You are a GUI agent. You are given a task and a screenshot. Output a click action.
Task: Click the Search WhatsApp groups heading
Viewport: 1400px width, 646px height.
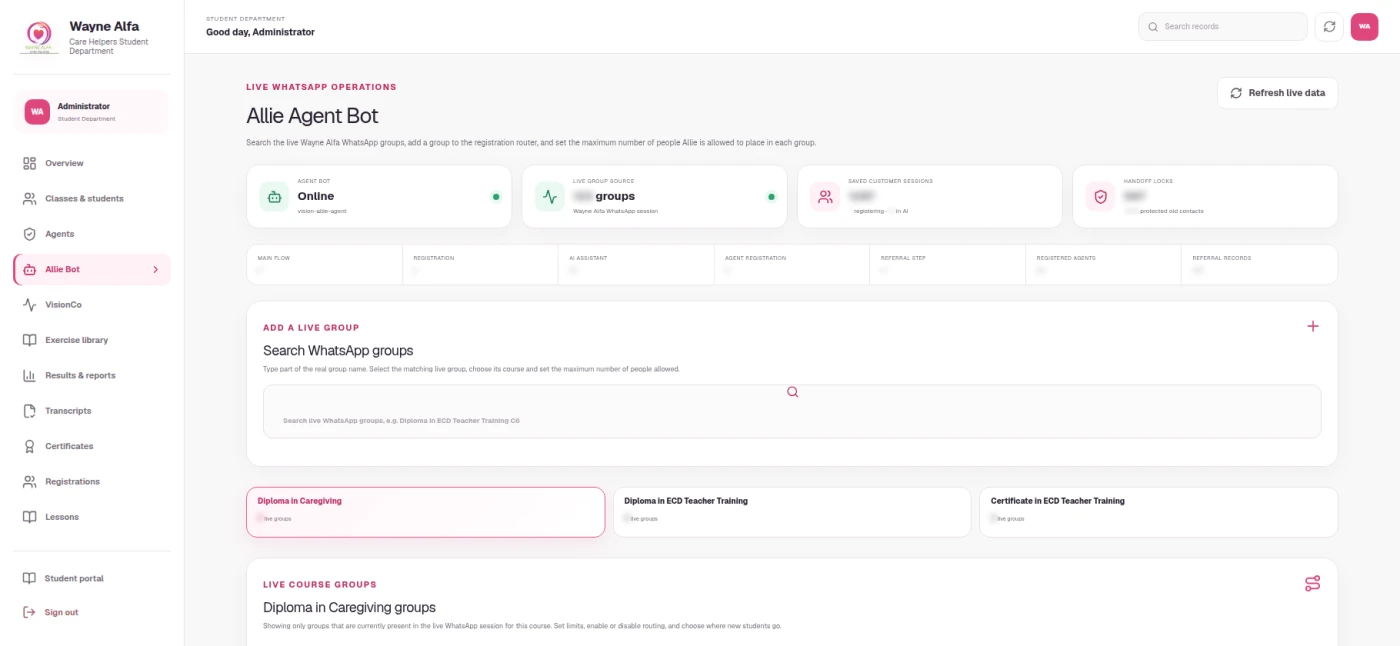pyautogui.click(x=338, y=351)
